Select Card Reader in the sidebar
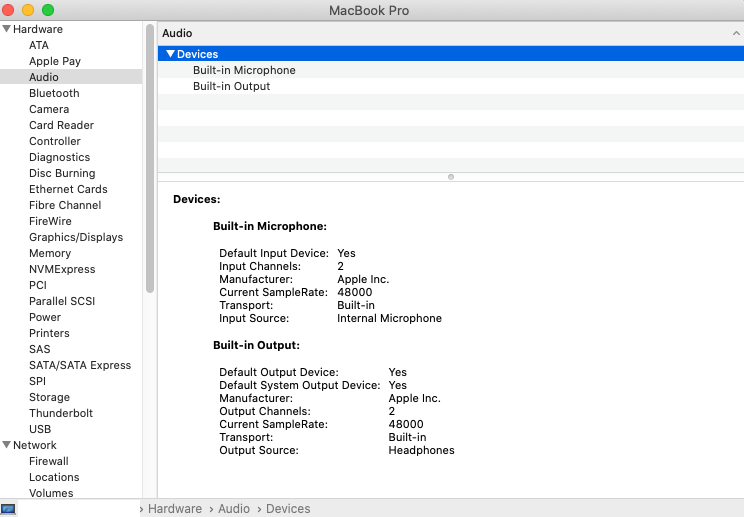744x517 pixels. (x=61, y=125)
